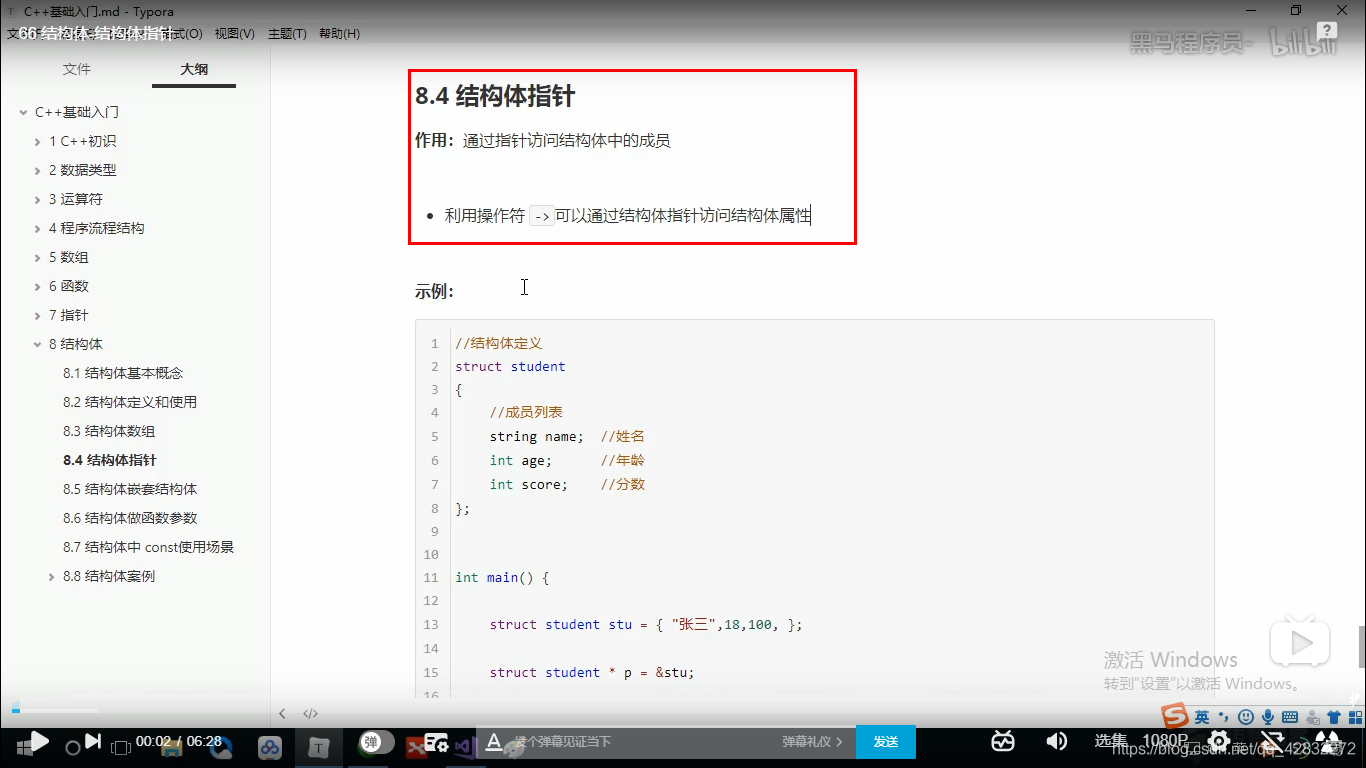The height and width of the screenshot is (768, 1366).
Task: Click the danmaku text input field
Action: coord(640,742)
